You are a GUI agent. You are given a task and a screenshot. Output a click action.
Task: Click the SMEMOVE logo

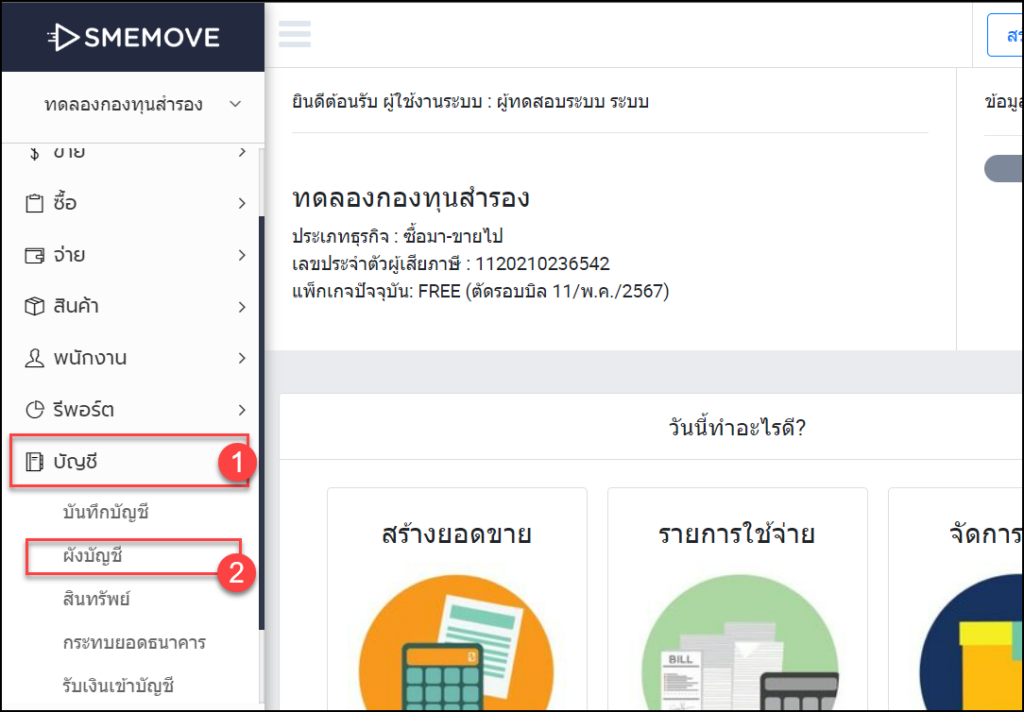[x=133, y=36]
